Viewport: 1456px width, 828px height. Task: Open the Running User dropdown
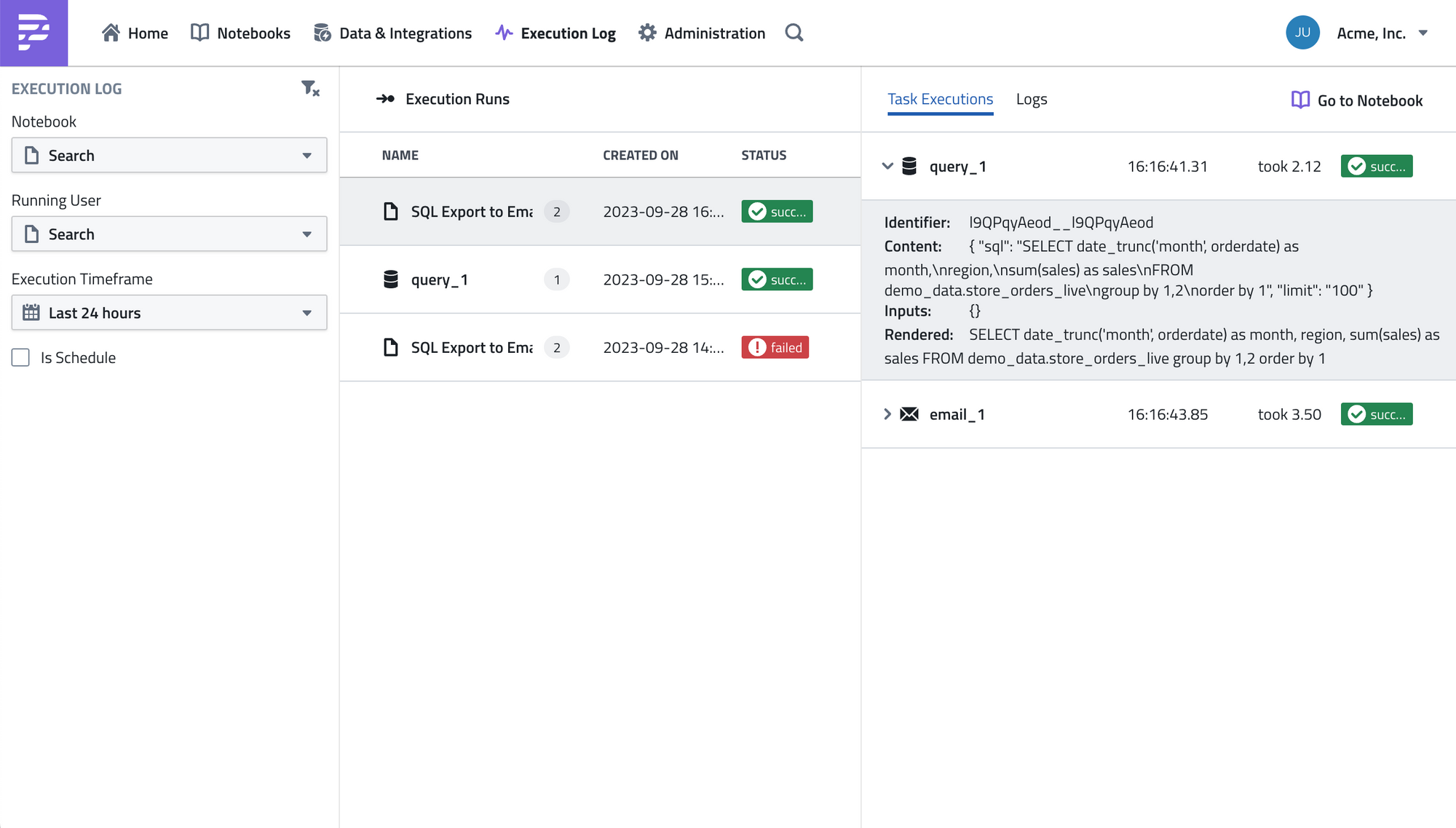[x=169, y=234]
